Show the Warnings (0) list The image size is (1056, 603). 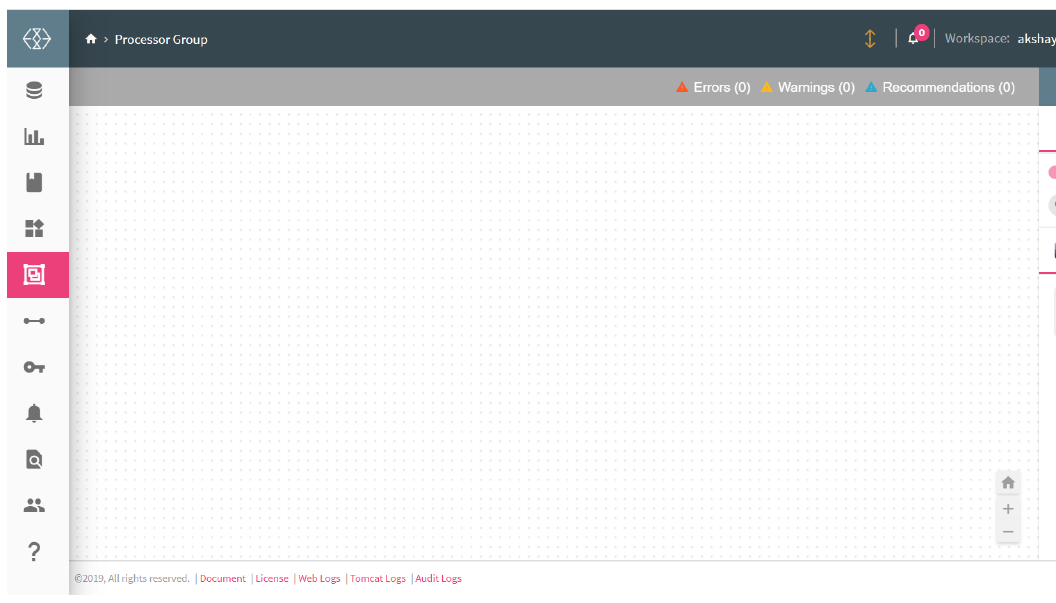tap(808, 88)
